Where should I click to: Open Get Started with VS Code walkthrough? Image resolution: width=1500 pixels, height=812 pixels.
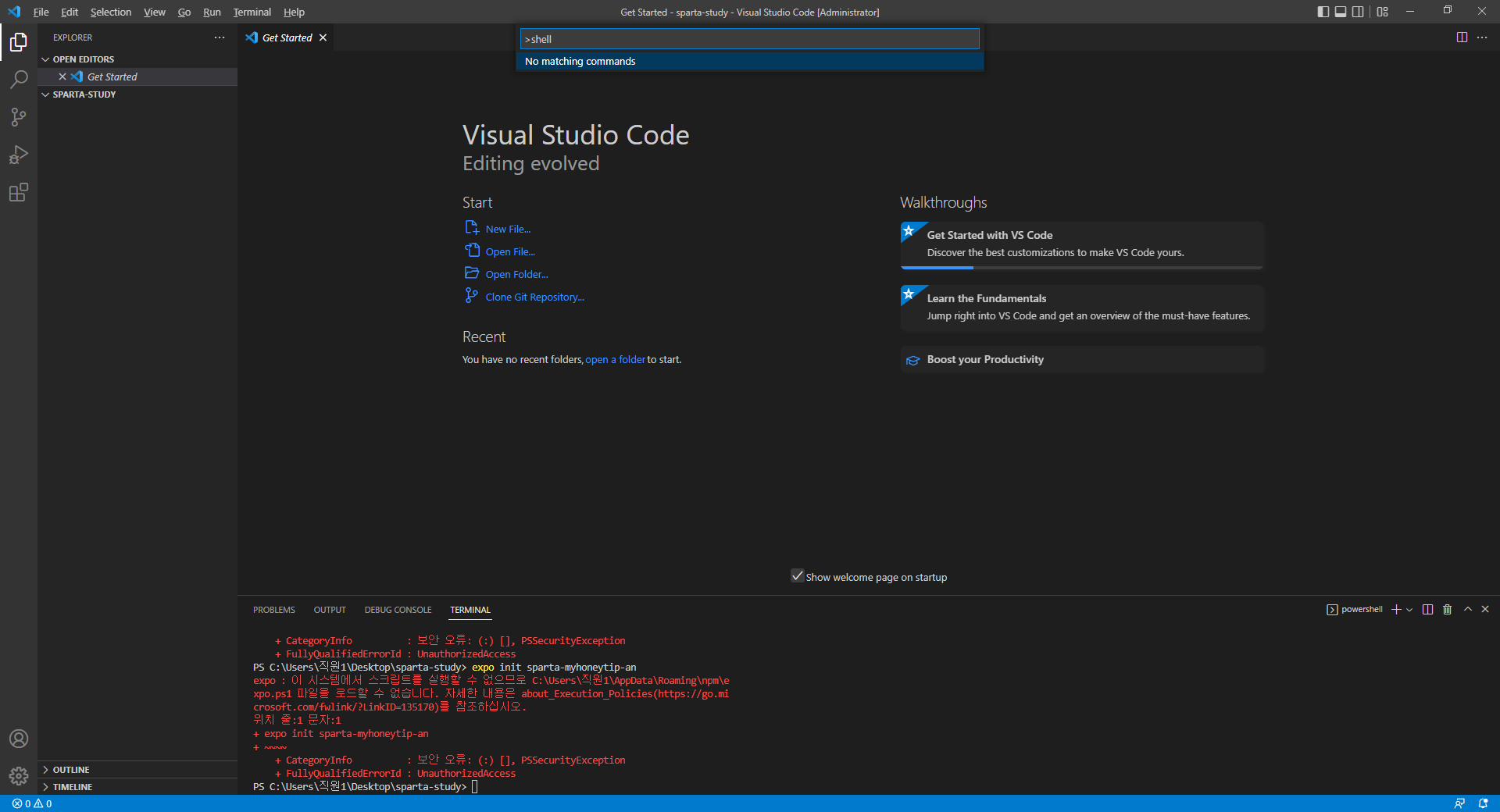pyautogui.click(x=1082, y=245)
